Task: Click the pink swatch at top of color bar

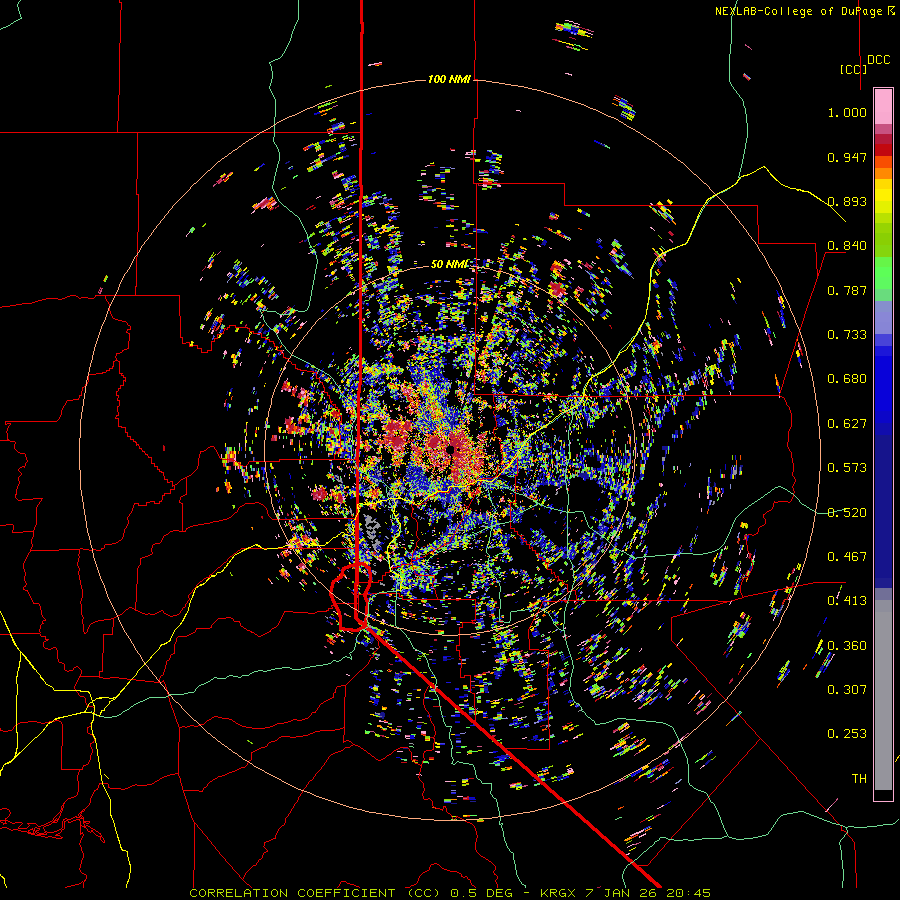Action: point(883,106)
